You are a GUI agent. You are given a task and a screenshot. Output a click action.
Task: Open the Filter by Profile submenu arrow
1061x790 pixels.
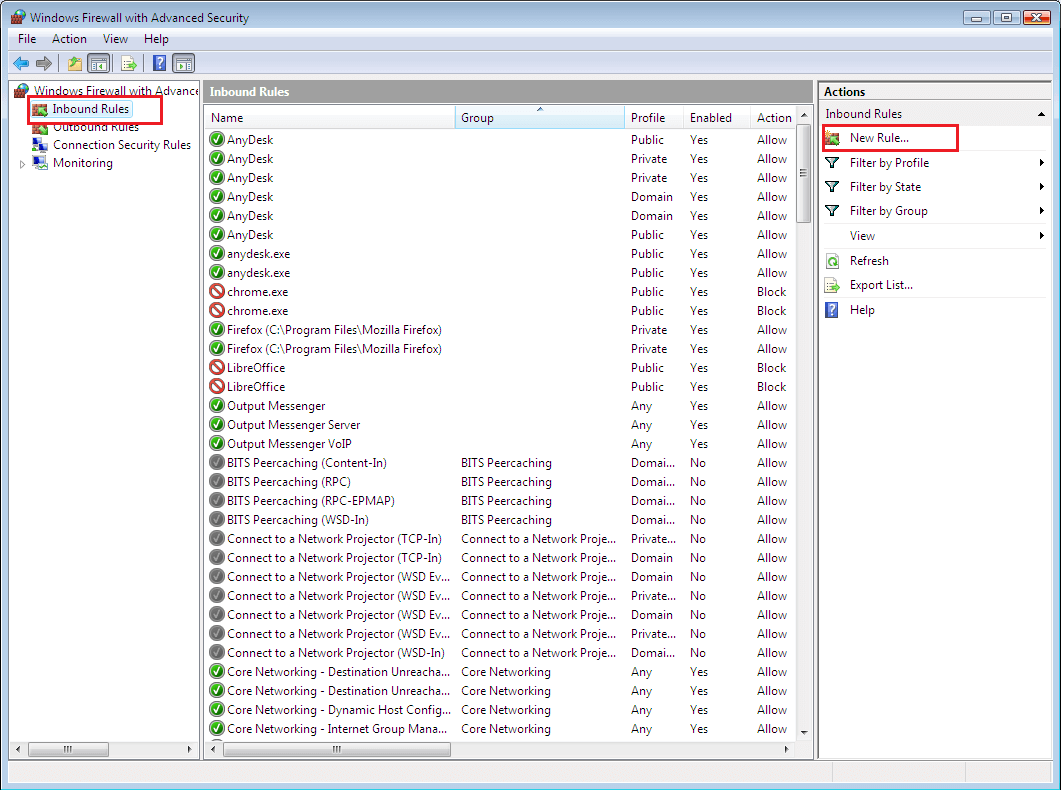click(1041, 163)
